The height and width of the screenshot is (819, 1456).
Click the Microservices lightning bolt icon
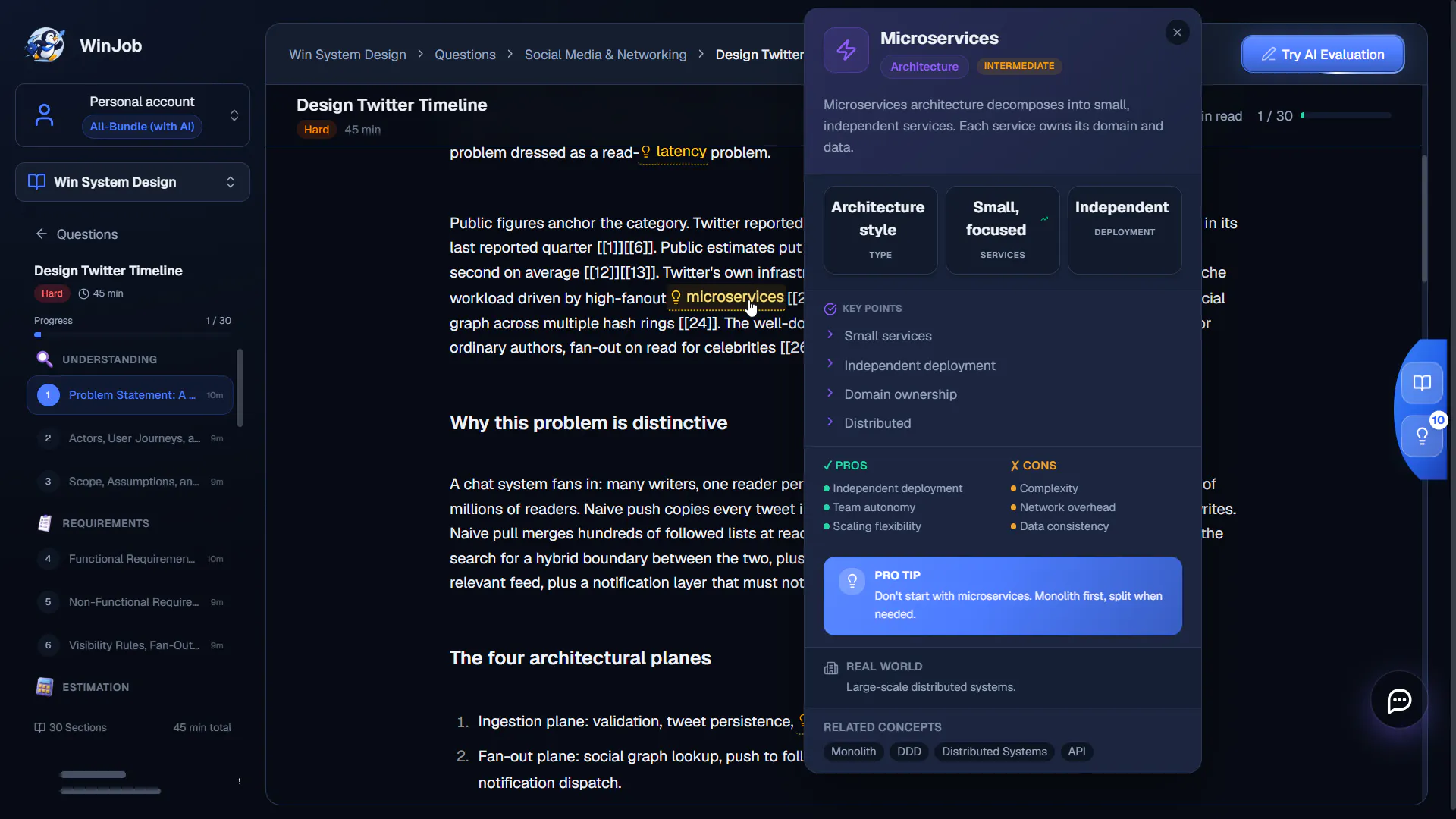[846, 50]
